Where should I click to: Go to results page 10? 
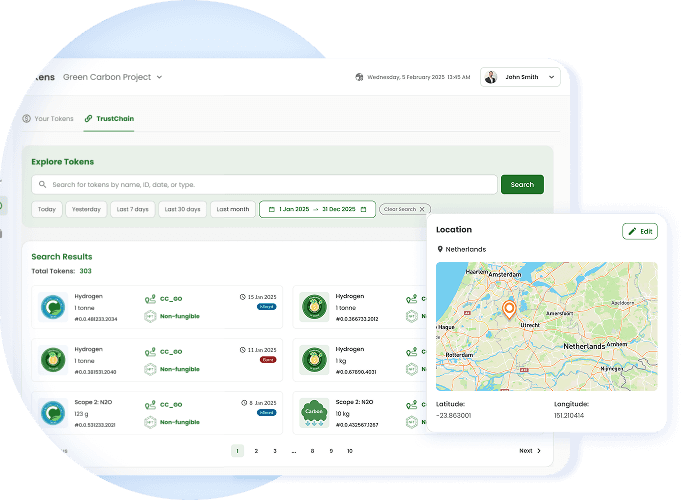pos(350,451)
